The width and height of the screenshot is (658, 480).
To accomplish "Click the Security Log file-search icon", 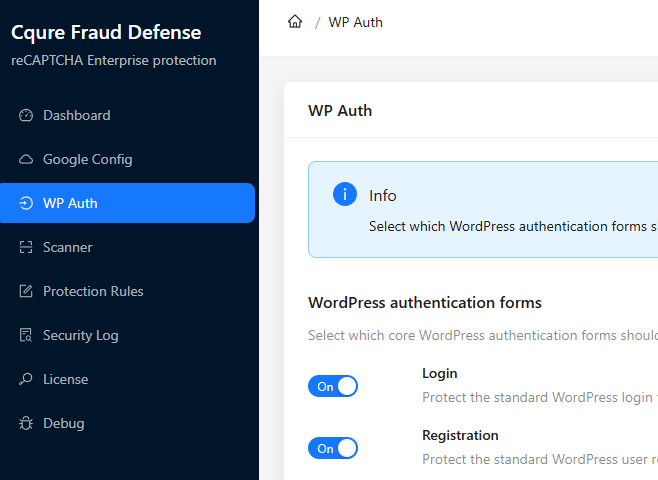I will pos(26,335).
